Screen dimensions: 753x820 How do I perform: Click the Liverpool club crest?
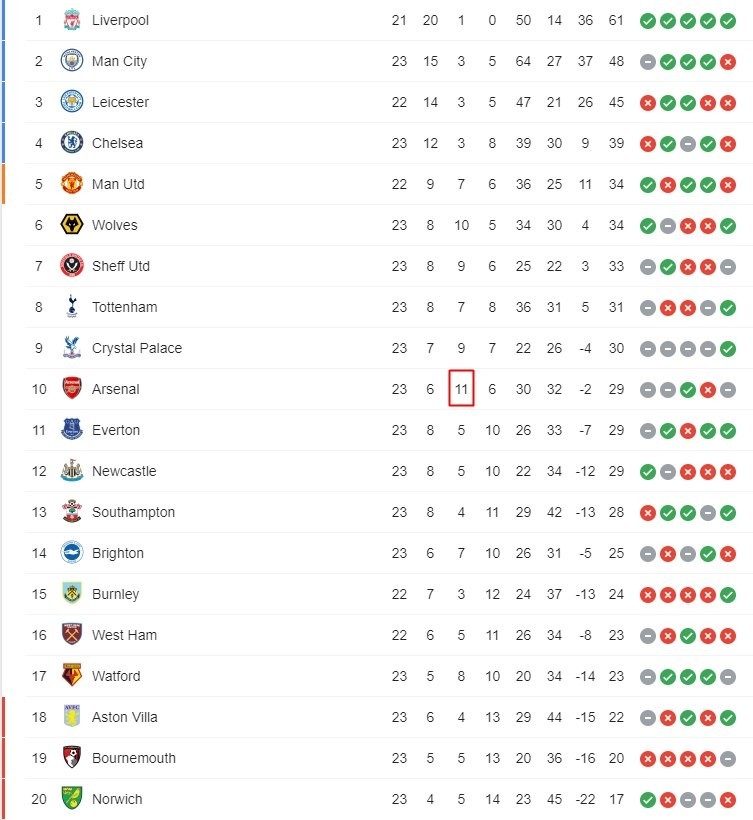(71, 20)
